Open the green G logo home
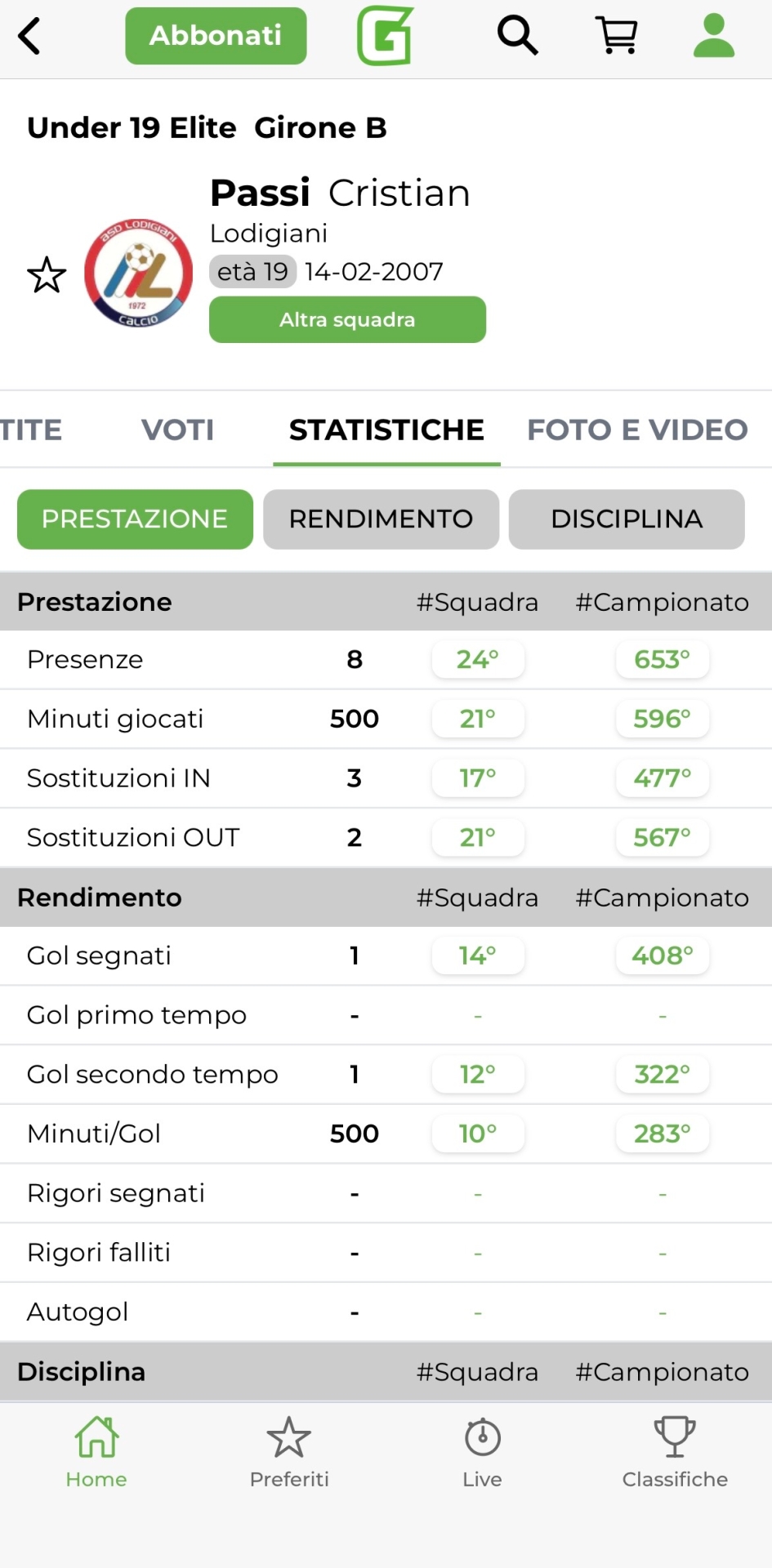 pos(385,36)
